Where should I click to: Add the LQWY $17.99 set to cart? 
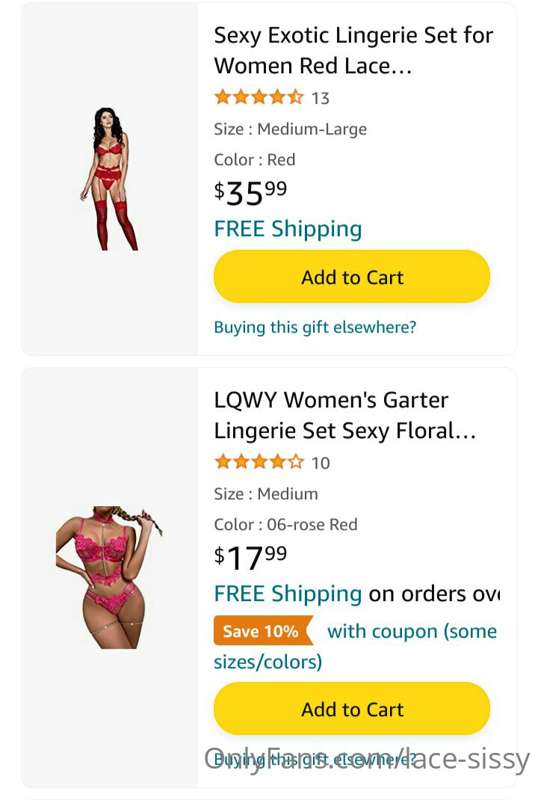[x=352, y=709]
